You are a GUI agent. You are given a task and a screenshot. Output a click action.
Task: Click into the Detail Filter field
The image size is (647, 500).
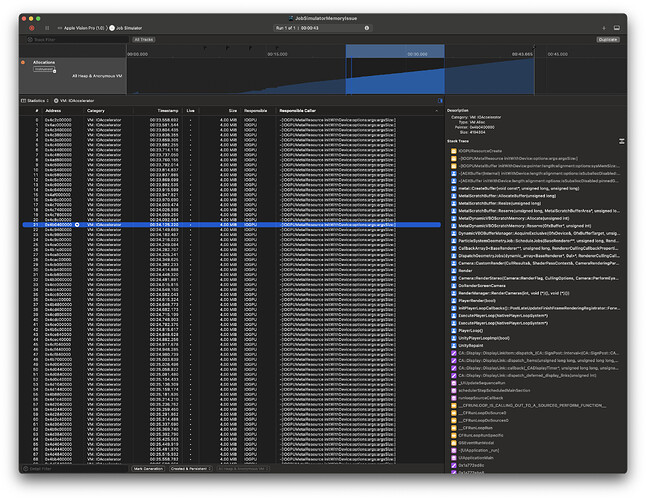(75, 469)
